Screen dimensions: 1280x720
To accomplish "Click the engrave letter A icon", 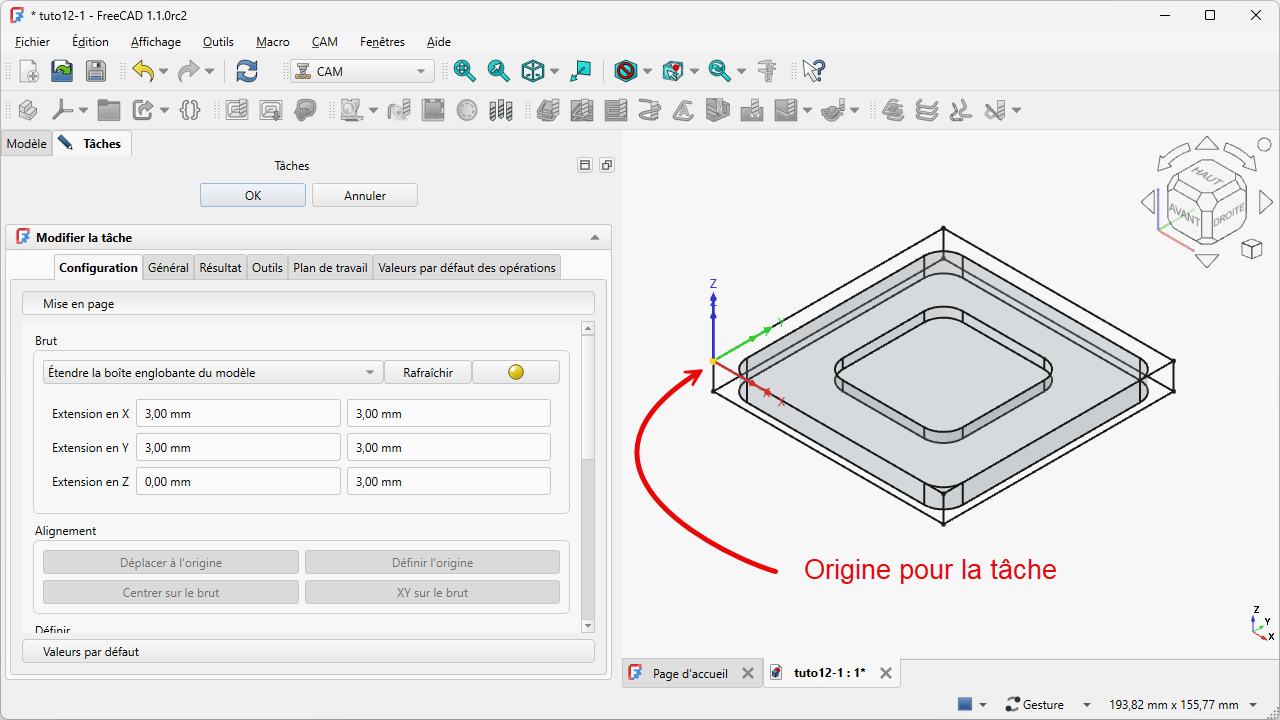I will tap(683, 110).
